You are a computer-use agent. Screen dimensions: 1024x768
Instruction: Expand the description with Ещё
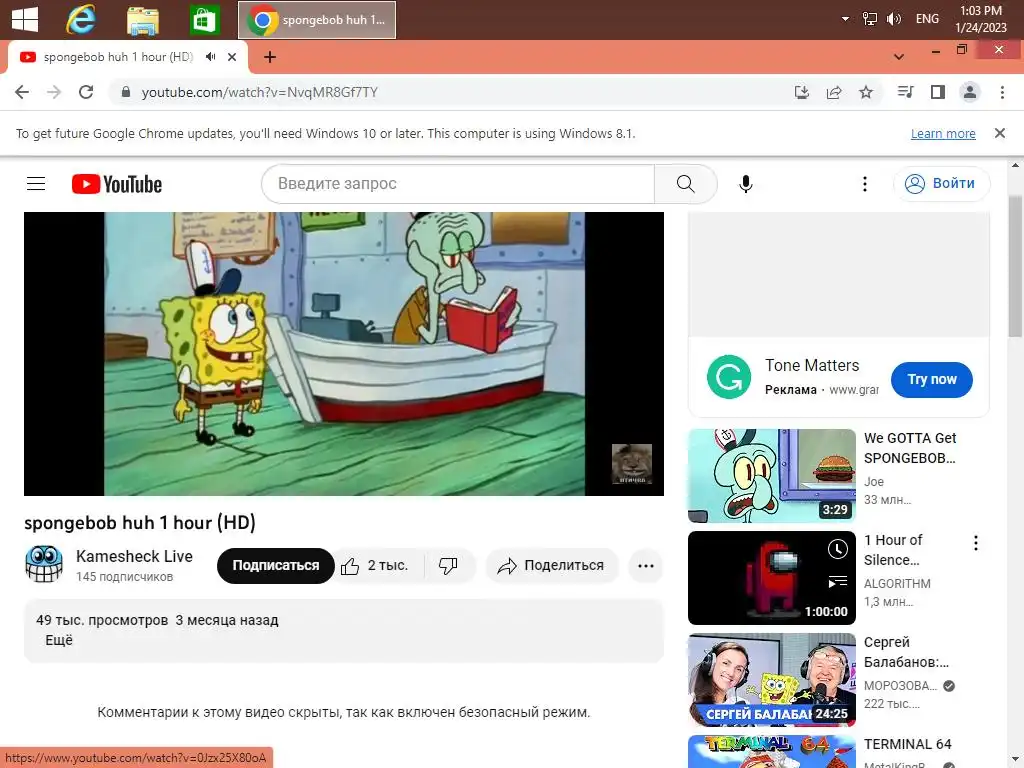(x=59, y=641)
